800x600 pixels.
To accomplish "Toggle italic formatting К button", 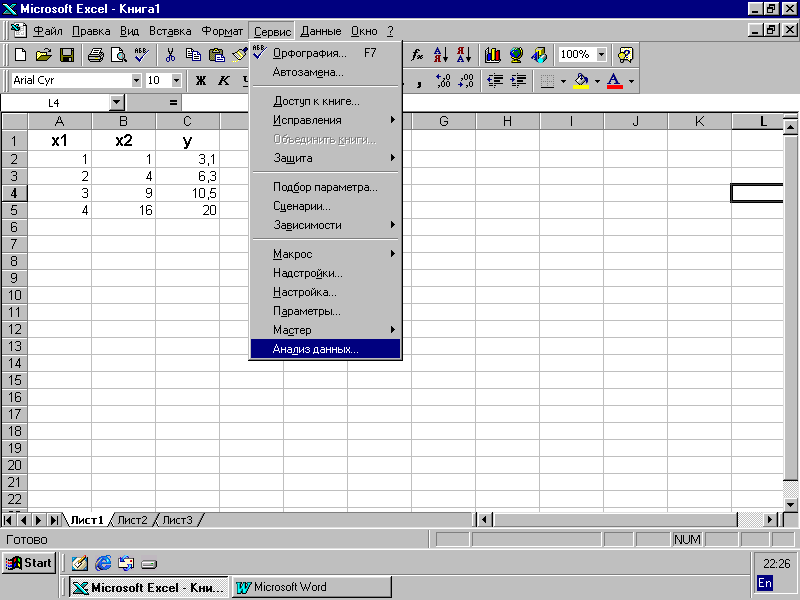I will click(x=223, y=80).
